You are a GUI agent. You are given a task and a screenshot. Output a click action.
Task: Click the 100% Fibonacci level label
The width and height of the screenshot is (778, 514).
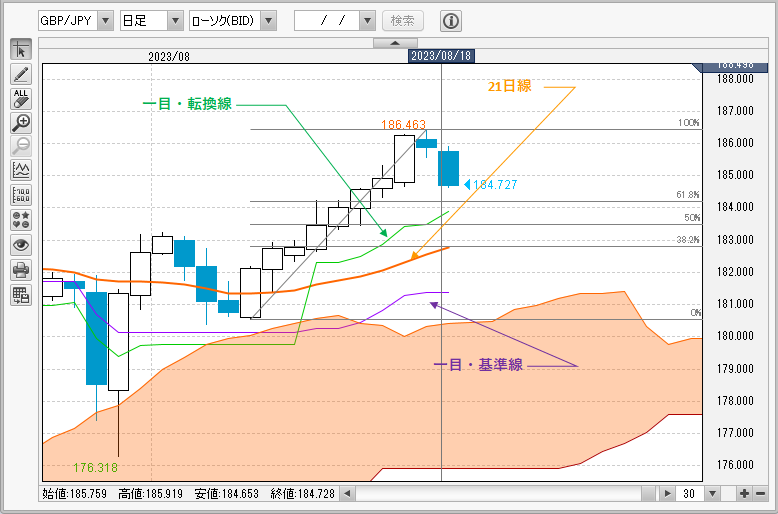click(x=689, y=123)
